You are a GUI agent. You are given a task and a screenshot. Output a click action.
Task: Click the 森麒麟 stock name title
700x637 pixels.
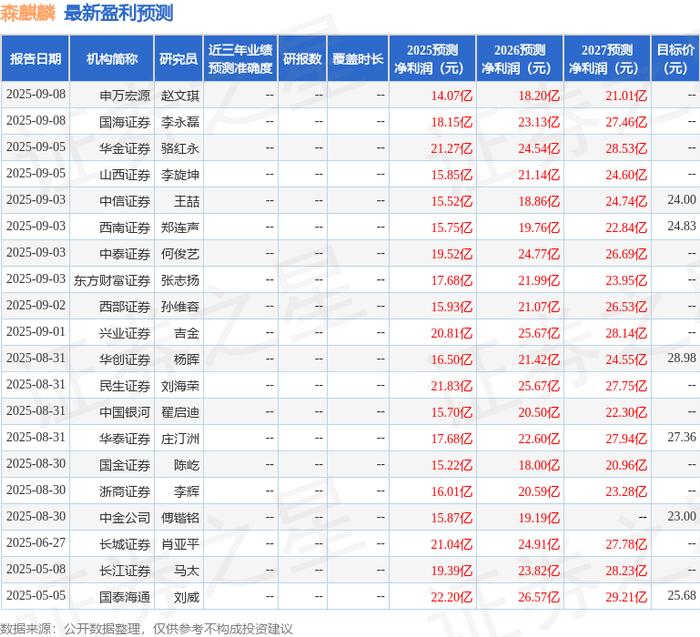tap(28, 13)
